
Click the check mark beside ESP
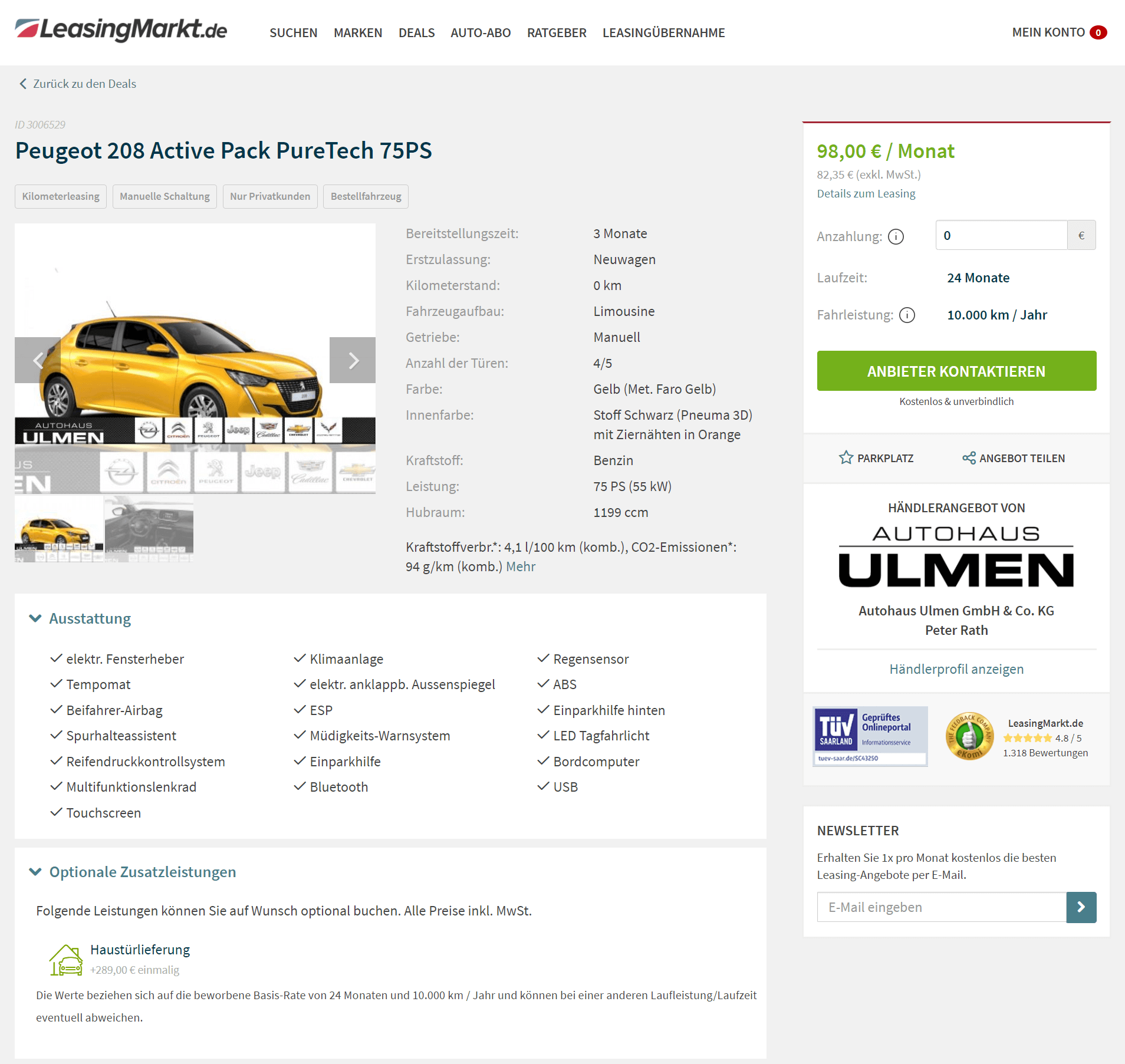tap(300, 710)
